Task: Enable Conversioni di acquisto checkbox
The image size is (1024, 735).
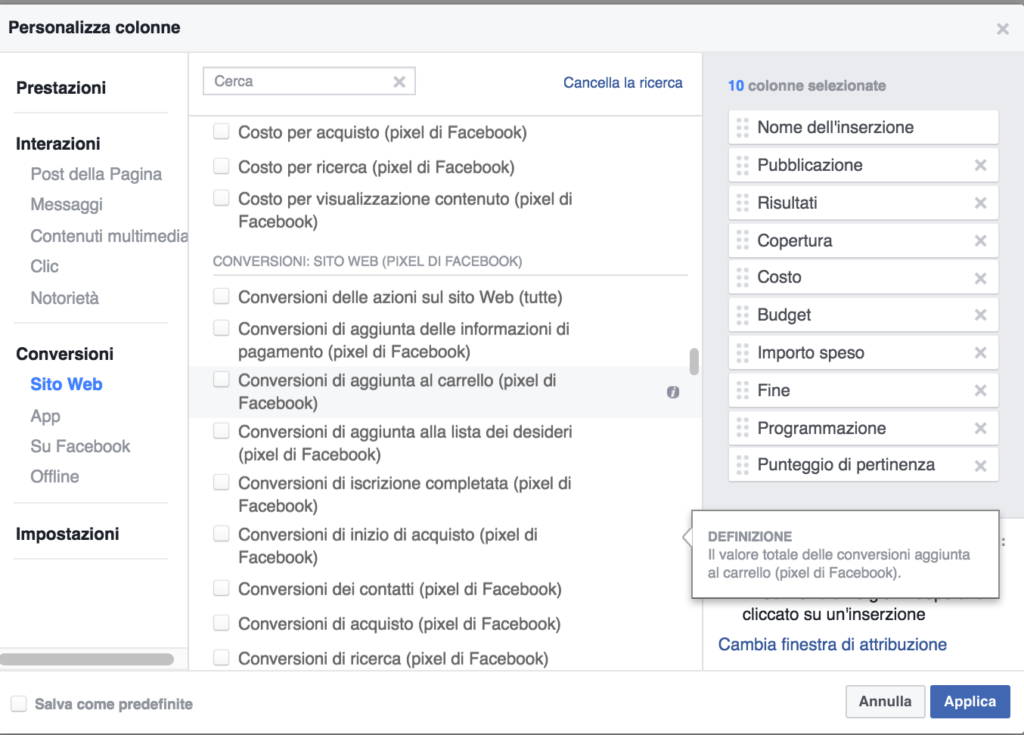Action: point(221,623)
